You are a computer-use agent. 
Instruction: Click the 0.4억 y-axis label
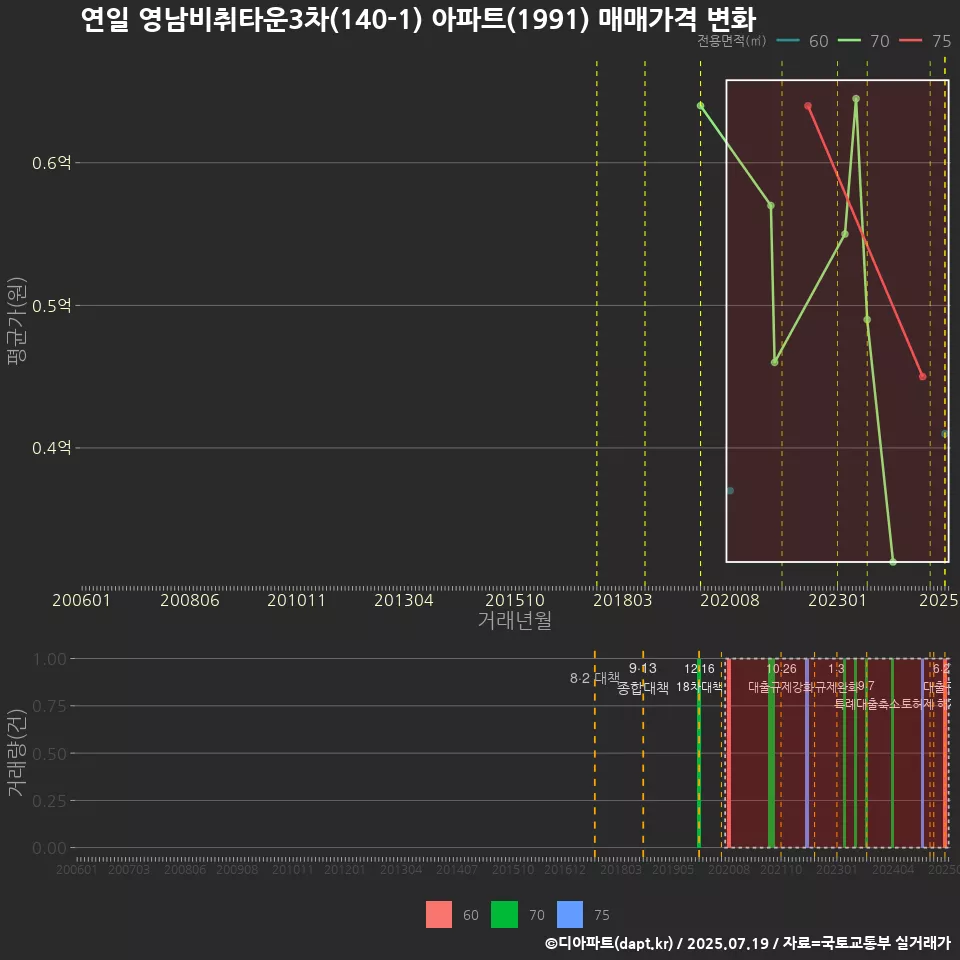pyautogui.click(x=52, y=448)
